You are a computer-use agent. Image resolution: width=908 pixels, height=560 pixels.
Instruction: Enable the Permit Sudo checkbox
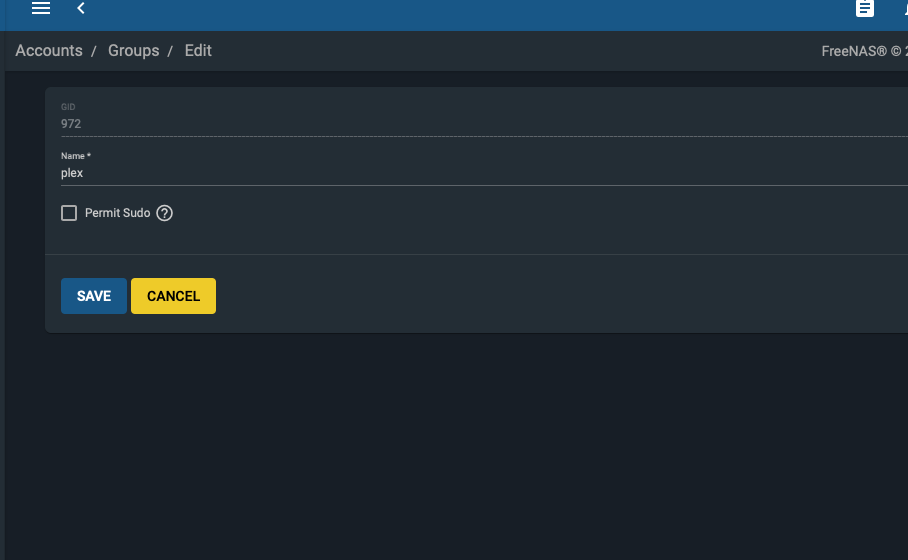coord(69,213)
